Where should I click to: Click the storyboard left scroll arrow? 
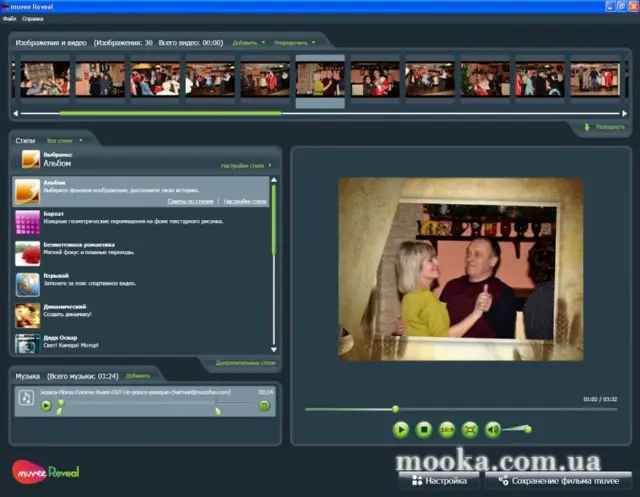tap(16, 113)
